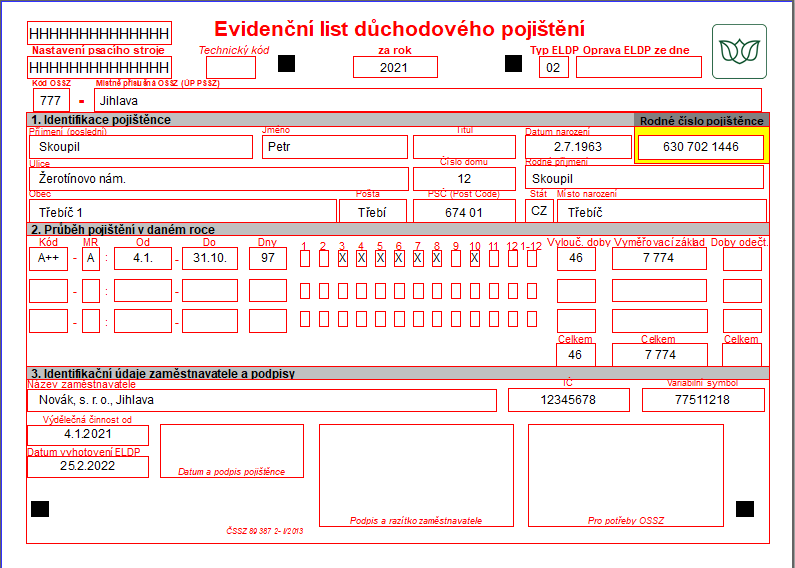The image size is (795, 568).
Task: Click the Celkem assessment base field 7 774
Action: (660, 354)
